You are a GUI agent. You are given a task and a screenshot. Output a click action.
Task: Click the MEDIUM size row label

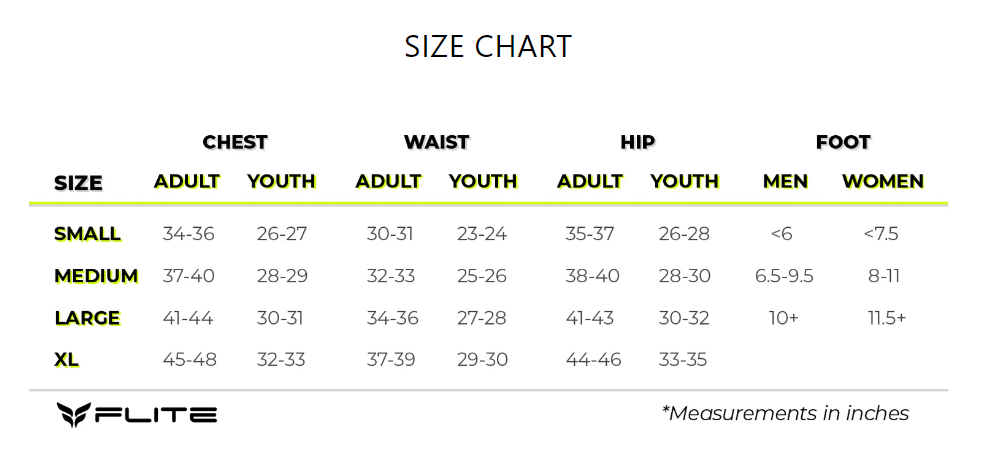pos(96,276)
